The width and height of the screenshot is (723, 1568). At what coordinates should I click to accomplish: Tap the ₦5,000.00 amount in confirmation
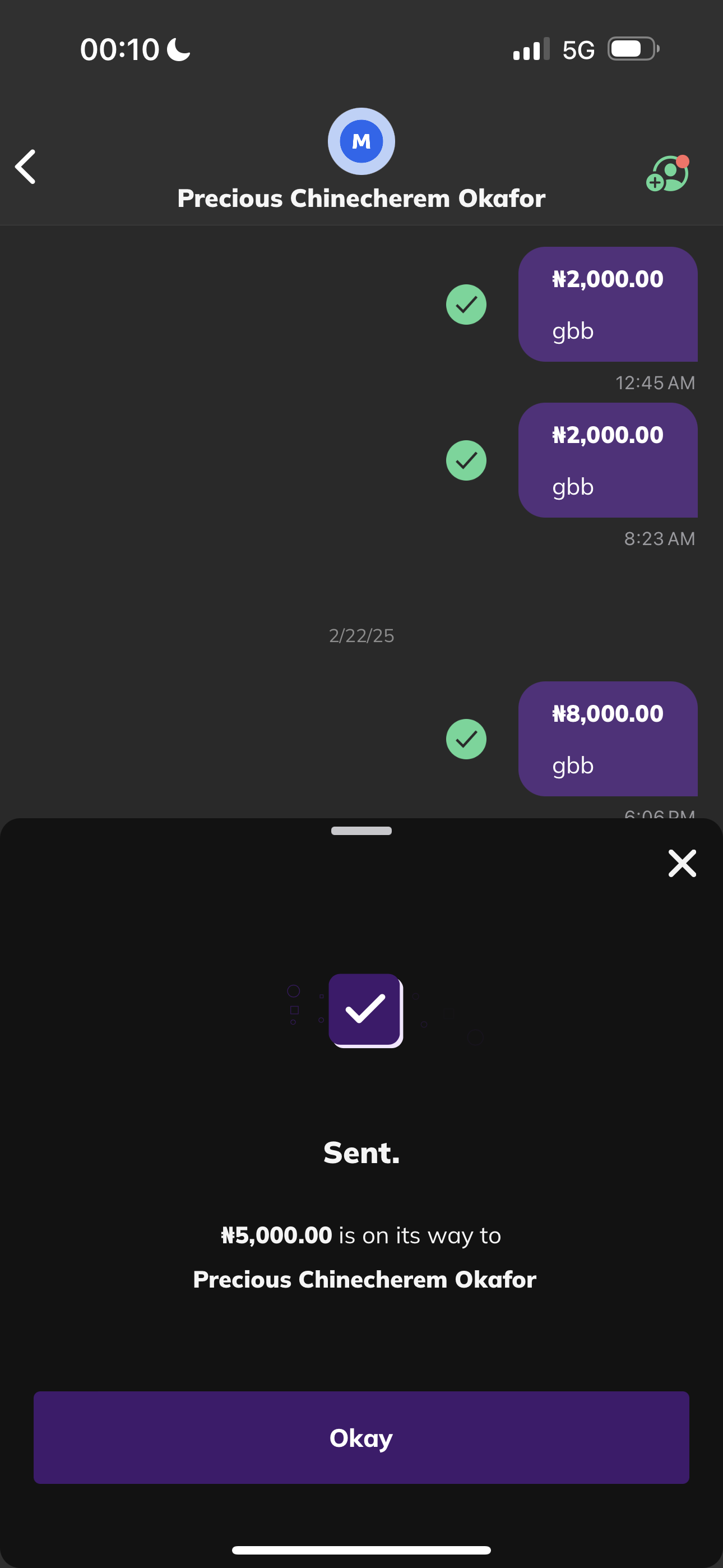click(x=276, y=1235)
